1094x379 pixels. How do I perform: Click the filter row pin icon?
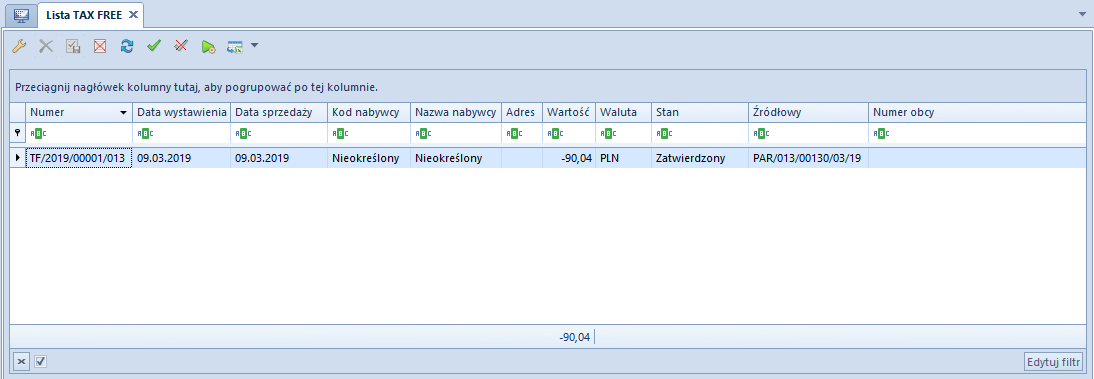(x=17, y=133)
